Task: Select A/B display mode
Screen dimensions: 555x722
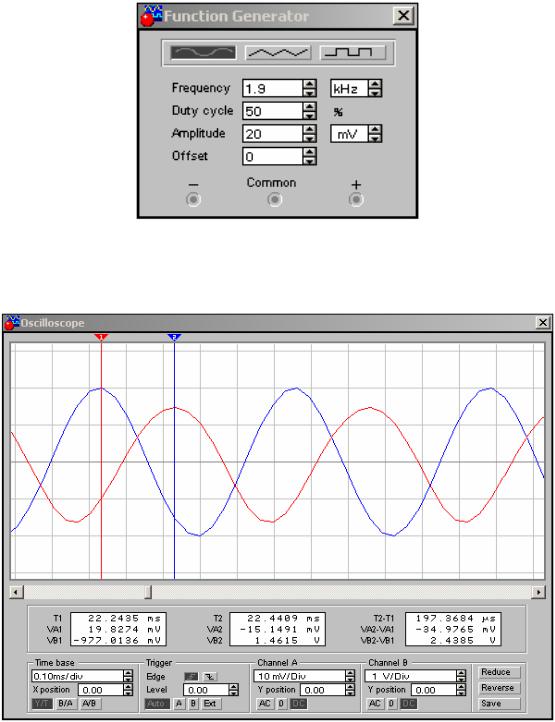Action: (x=89, y=704)
